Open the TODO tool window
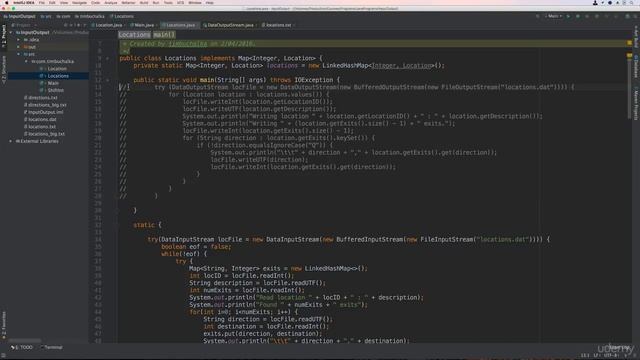Image resolution: width=640 pixels, height=360 pixels. pos(22,347)
